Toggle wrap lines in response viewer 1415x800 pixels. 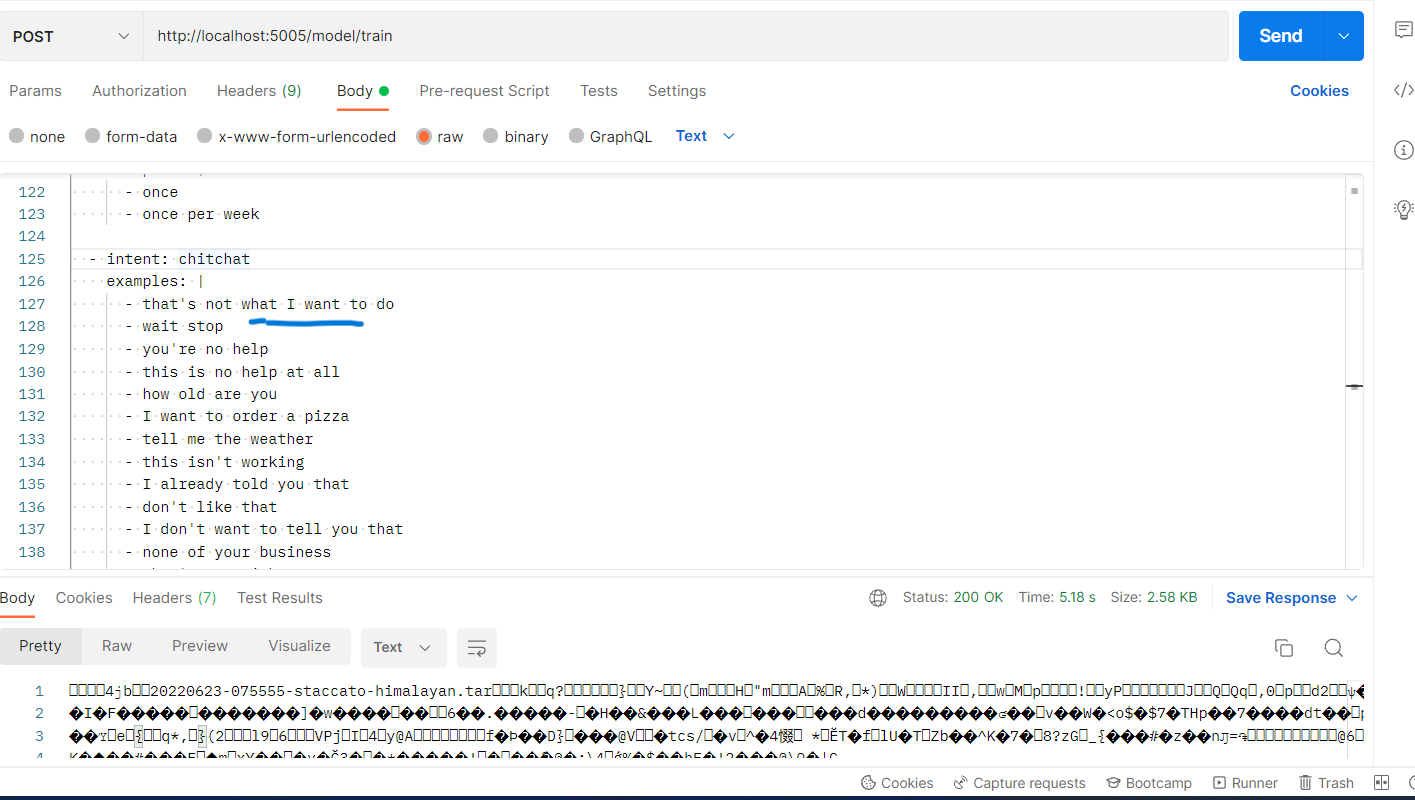(x=477, y=648)
